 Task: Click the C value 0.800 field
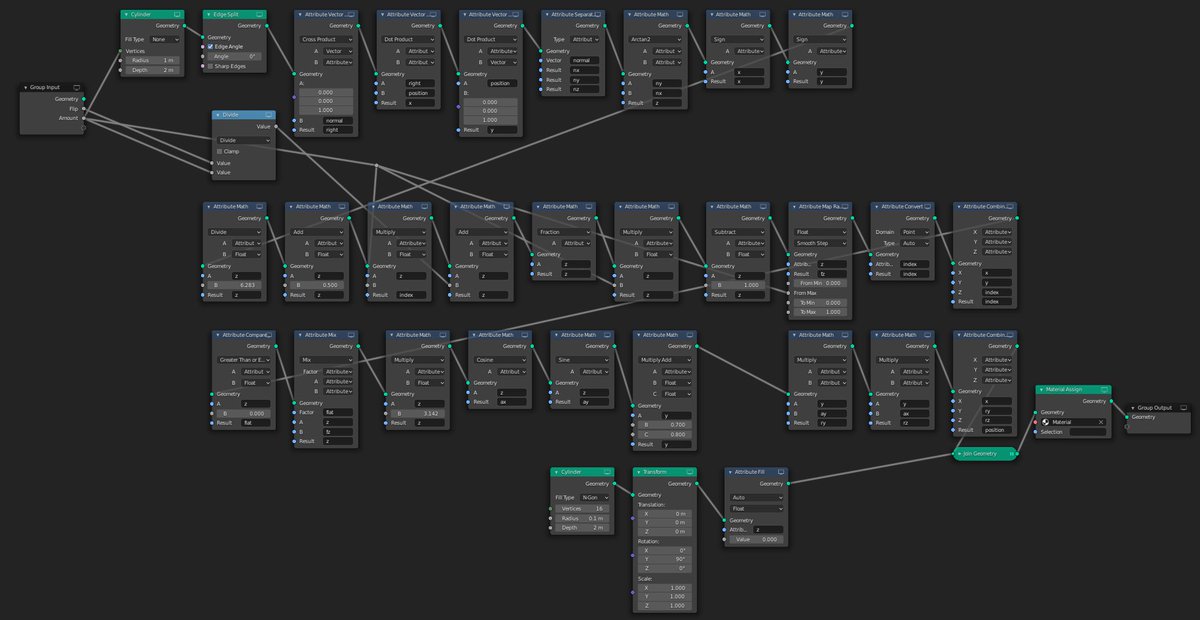[664, 434]
